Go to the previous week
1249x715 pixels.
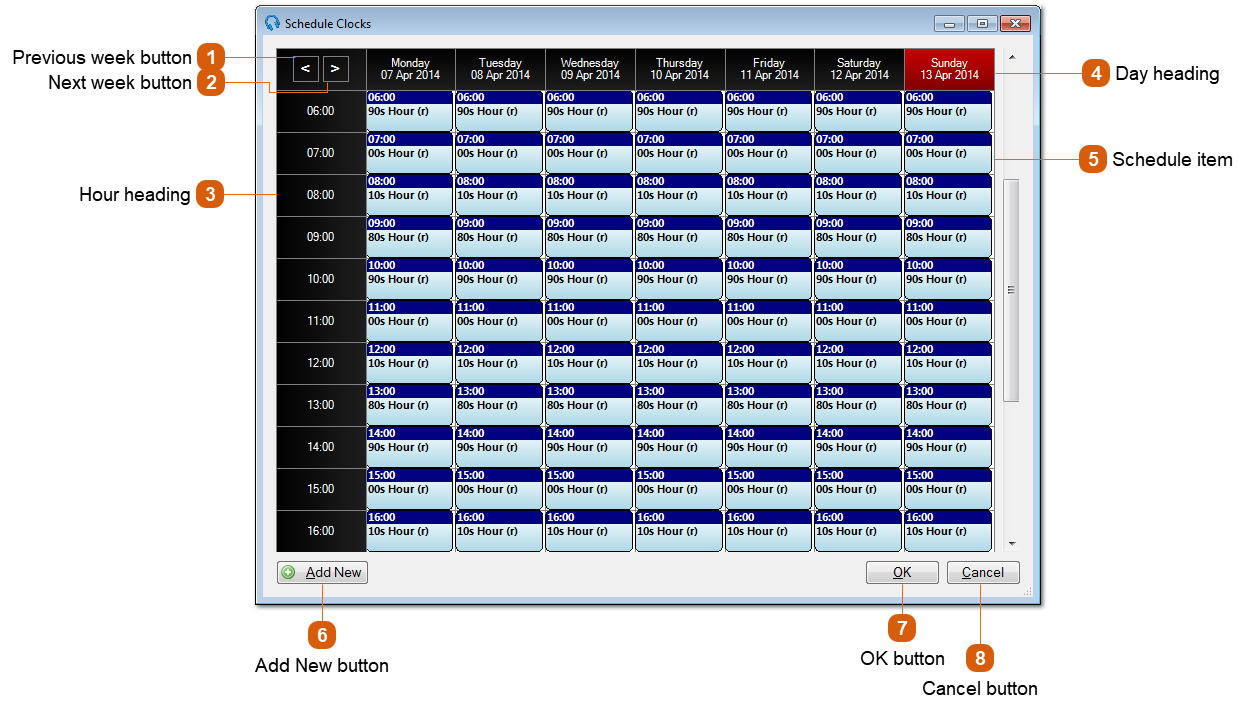pyautogui.click(x=305, y=68)
